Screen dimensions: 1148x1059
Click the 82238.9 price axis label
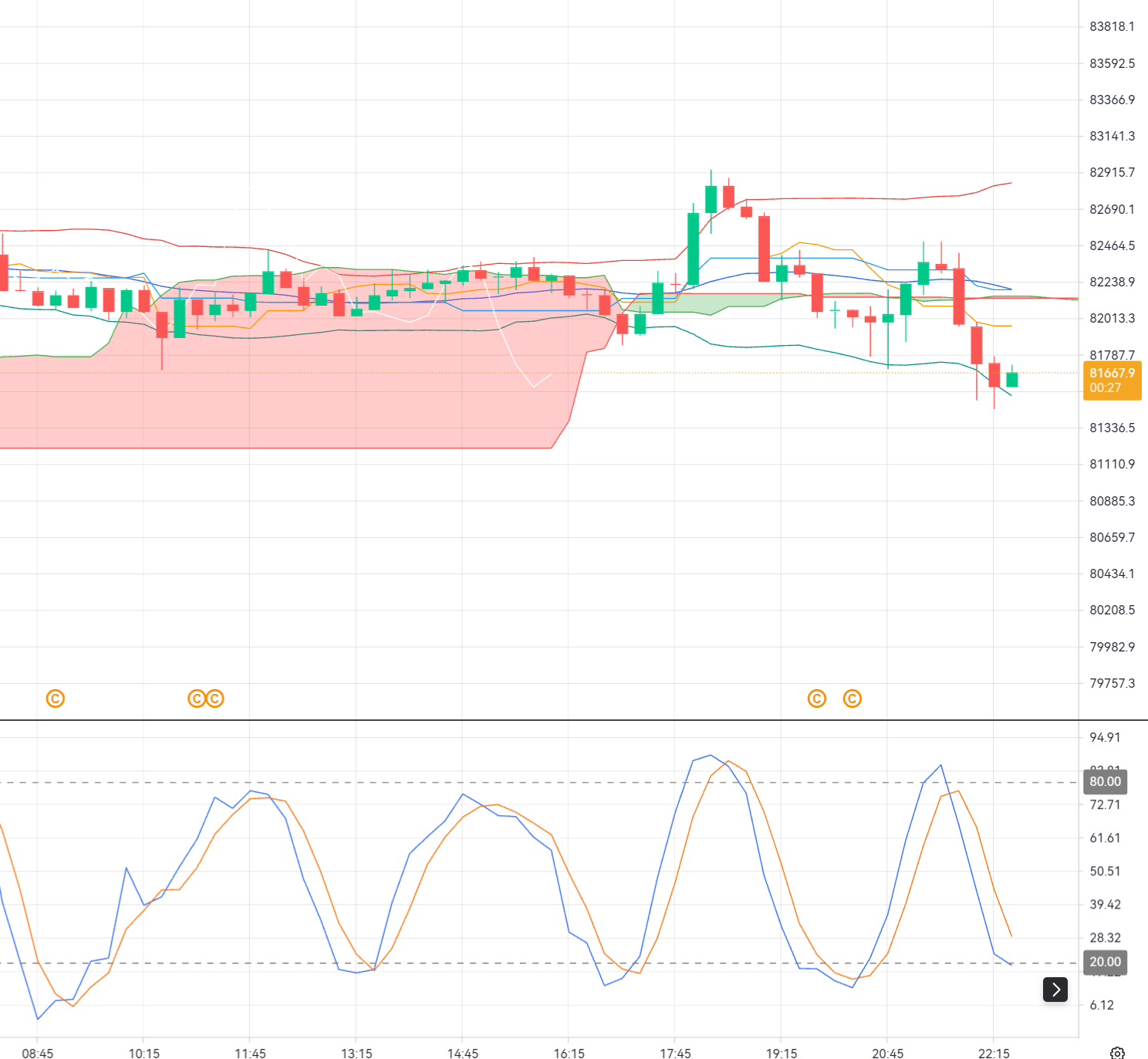[1112, 282]
